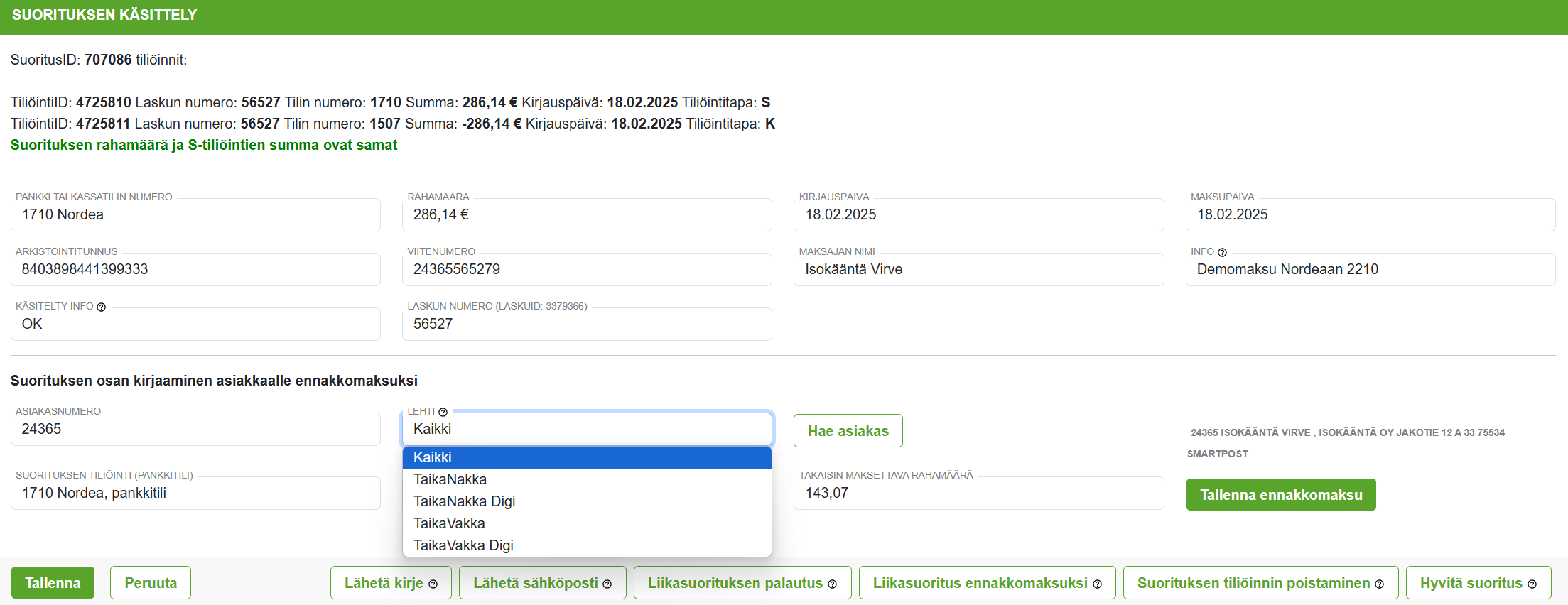The height and width of the screenshot is (605, 1568).
Task: Click help icon on Lähetä sähköposti button
Action: [x=607, y=584]
